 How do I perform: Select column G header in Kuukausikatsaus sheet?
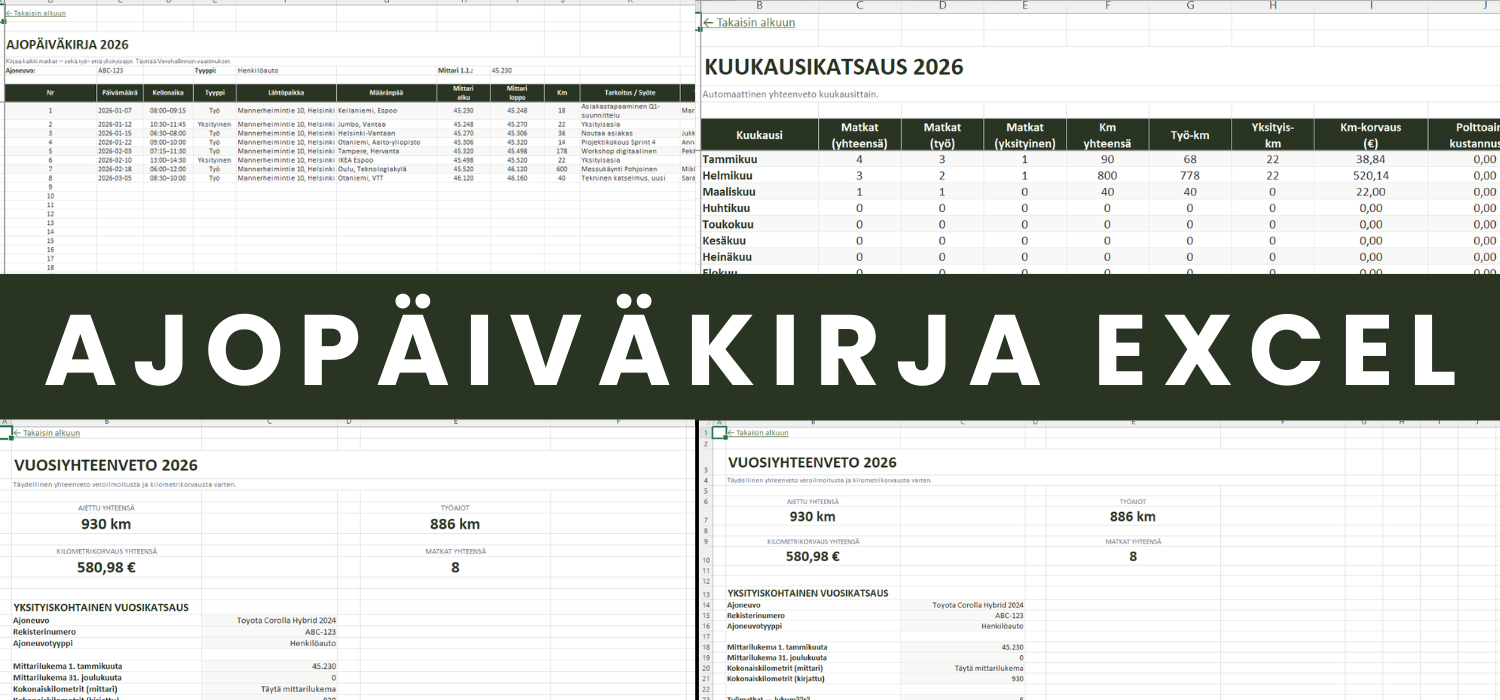[1189, 6]
